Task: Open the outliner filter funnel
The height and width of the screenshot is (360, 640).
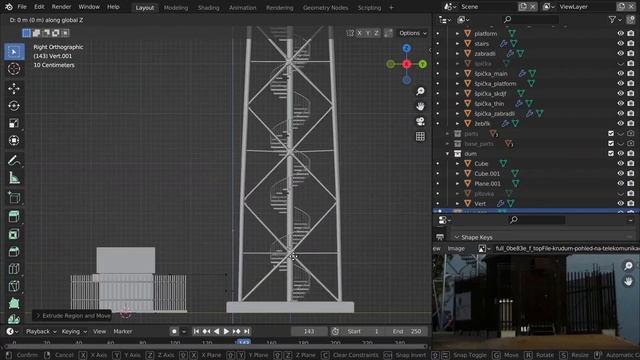Action: pyautogui.click(x=612, y=19)
